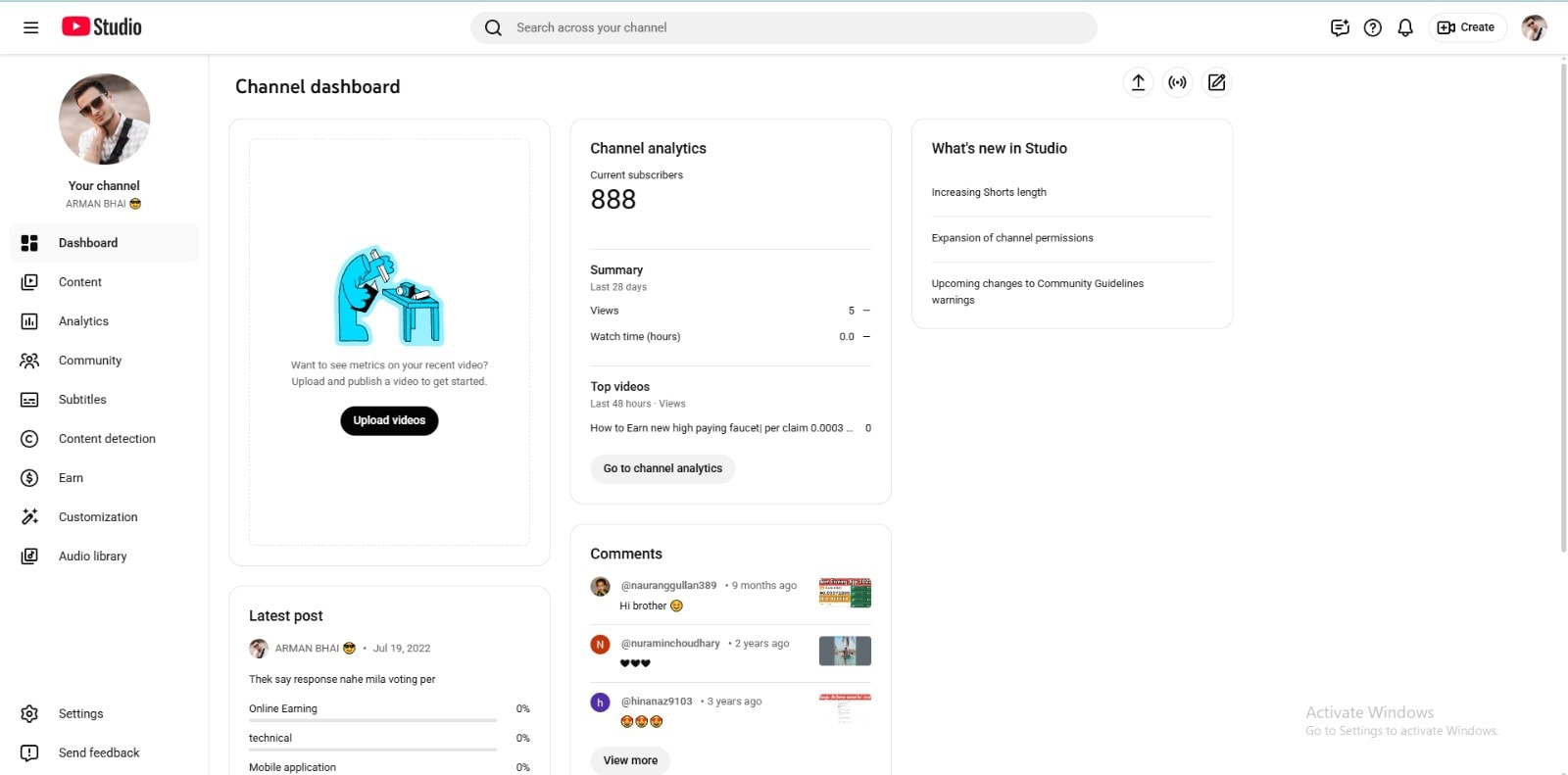Click View more comments button
Image resolution: width=1568 pixels, height=775 pixels.
coord(630,760)
